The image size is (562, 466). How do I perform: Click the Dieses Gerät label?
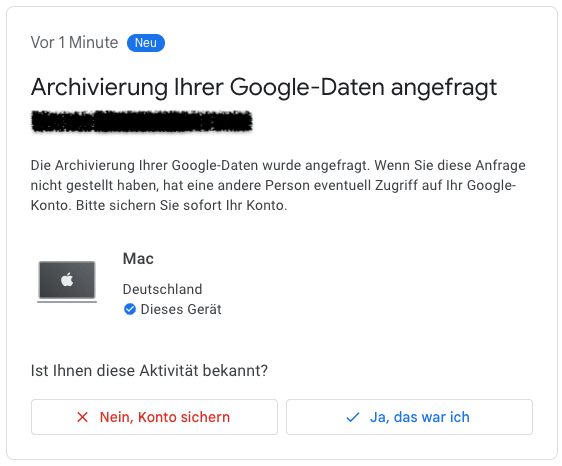(181, 309)
